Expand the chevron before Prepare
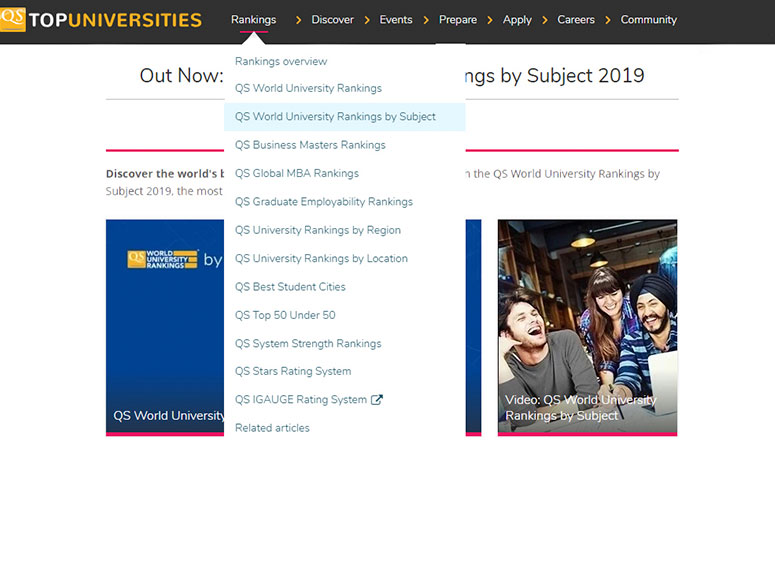The width and height of the screenshot is (775, 566). 426,20
